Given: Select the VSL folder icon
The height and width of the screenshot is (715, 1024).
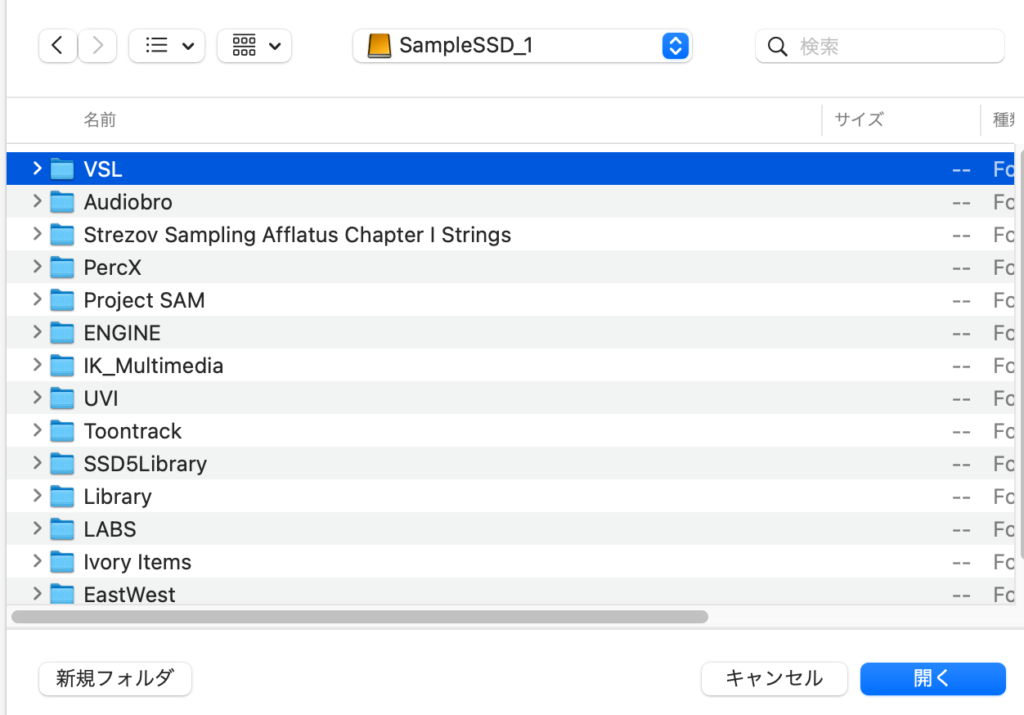Looking at the screenshot, I should pyautogui.click(x=62, y=168).
